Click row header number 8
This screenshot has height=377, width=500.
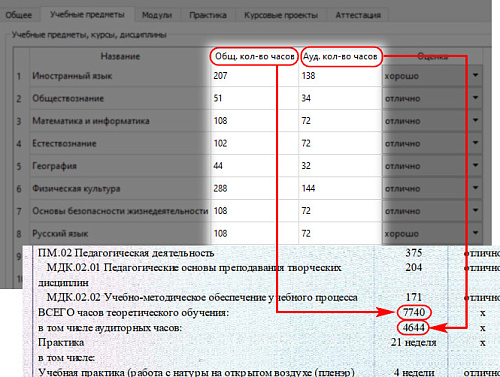click(19, 234)
